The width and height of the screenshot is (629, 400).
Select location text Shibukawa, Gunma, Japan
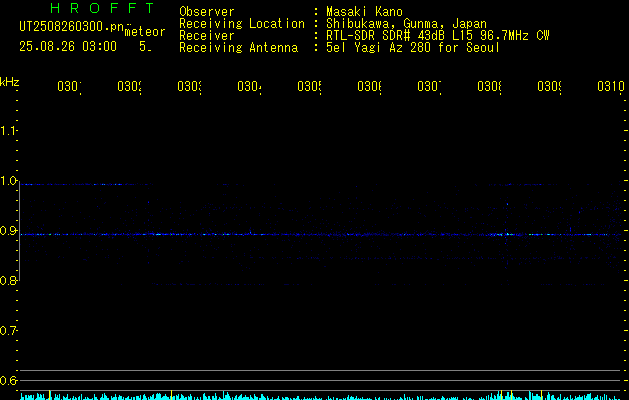click(x=406, y=24)
